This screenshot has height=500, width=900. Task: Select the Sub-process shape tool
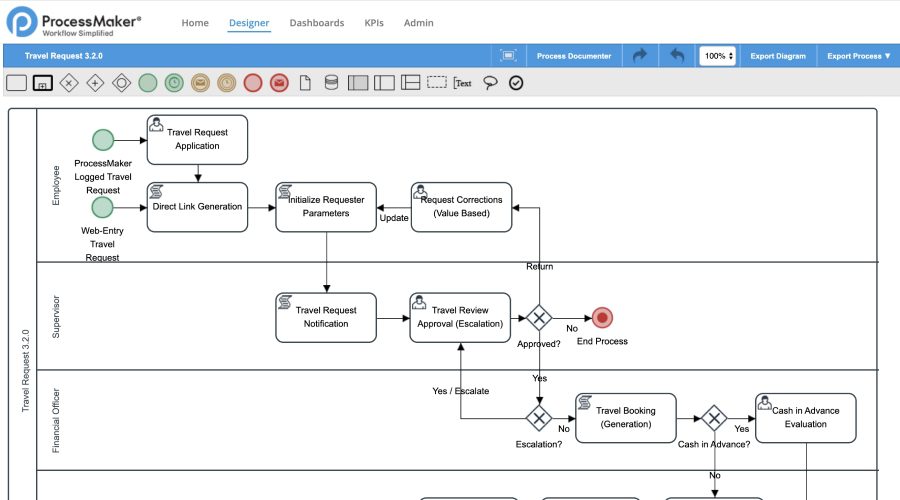click(x=43, y=83)
